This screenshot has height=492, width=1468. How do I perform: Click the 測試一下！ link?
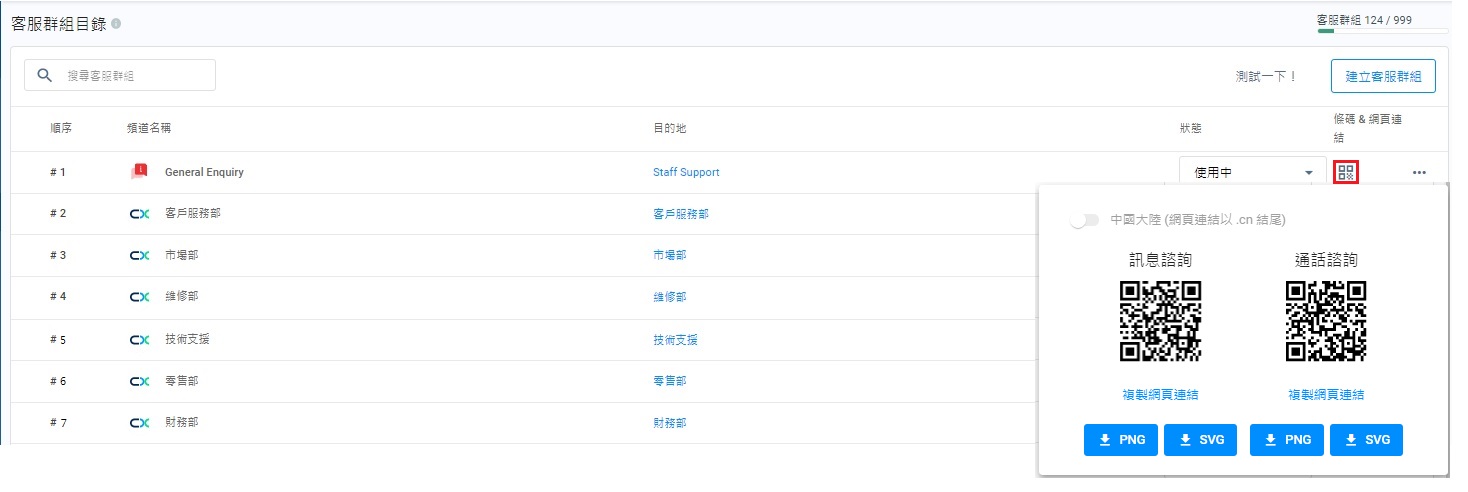(x=1266, y=76)
